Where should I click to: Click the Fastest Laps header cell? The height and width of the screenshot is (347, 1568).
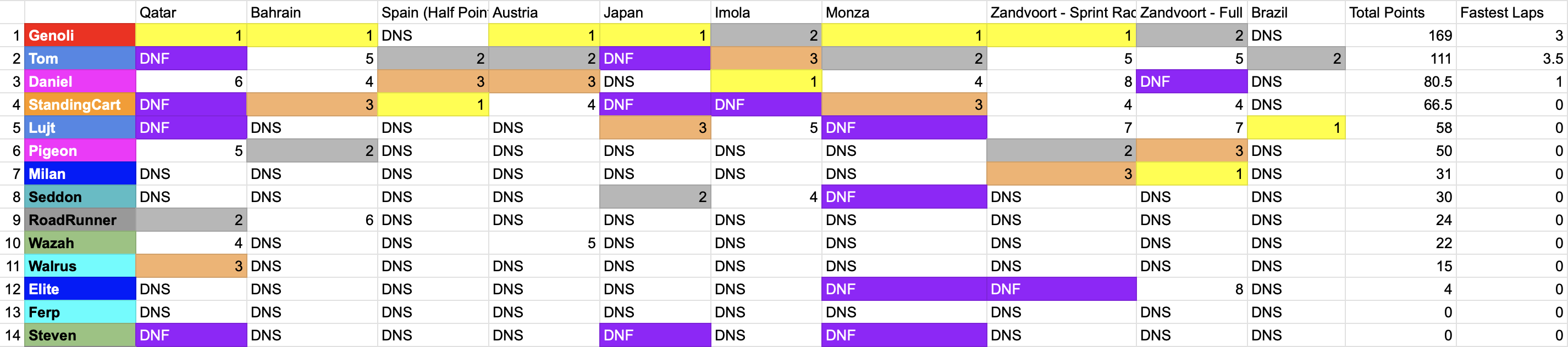[x=1511, y=12]
